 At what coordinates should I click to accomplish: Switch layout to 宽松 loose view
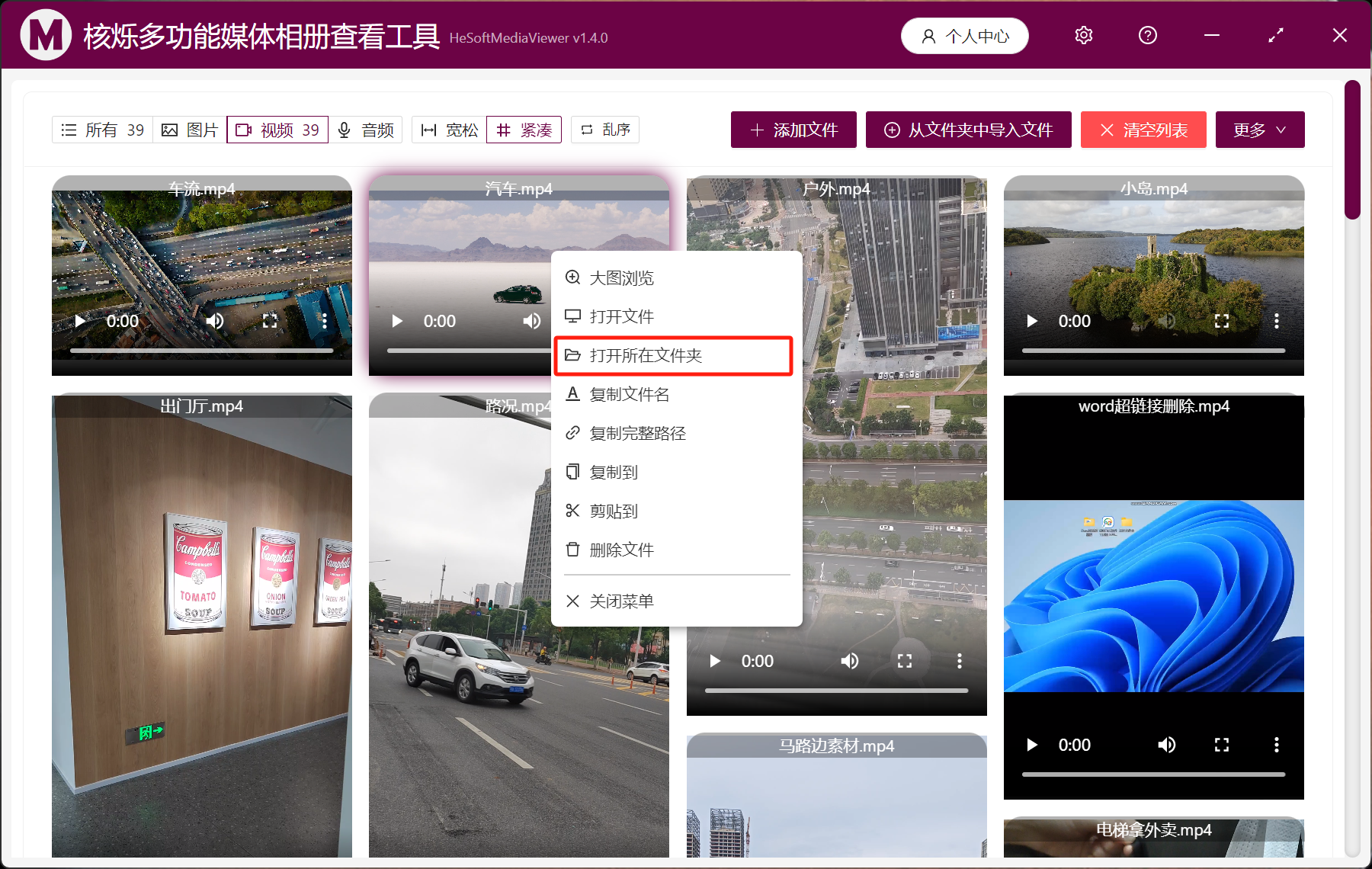pos(447,130)
